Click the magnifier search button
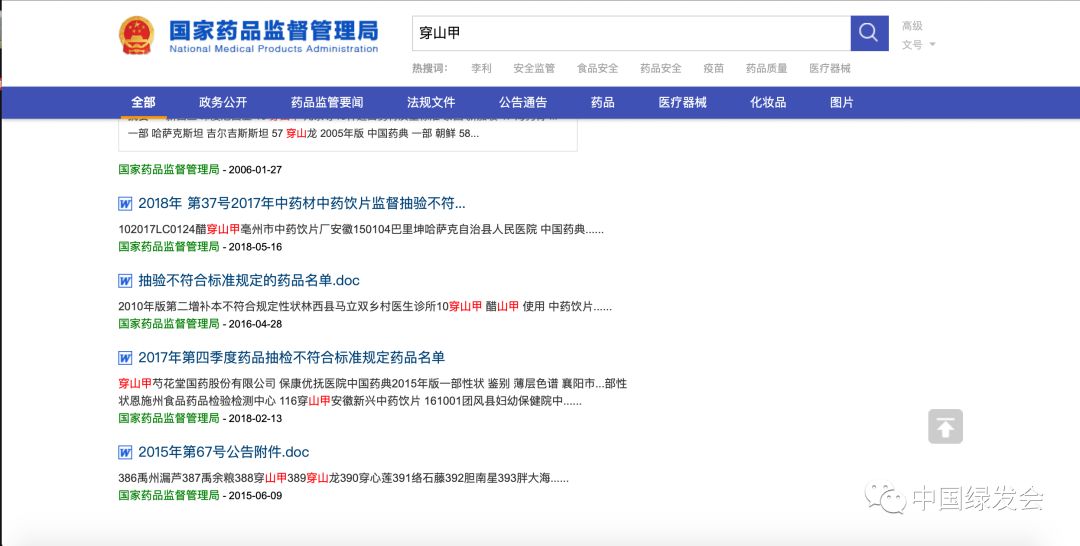 (869, 33)
